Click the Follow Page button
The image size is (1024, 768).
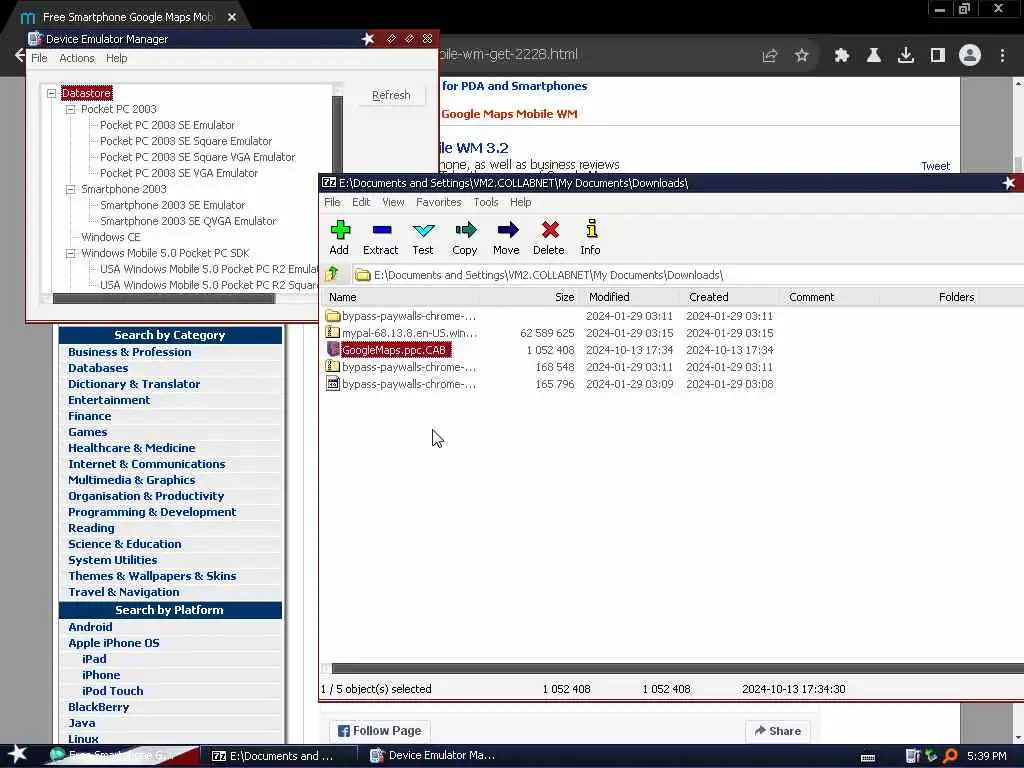tap(379, 731)
